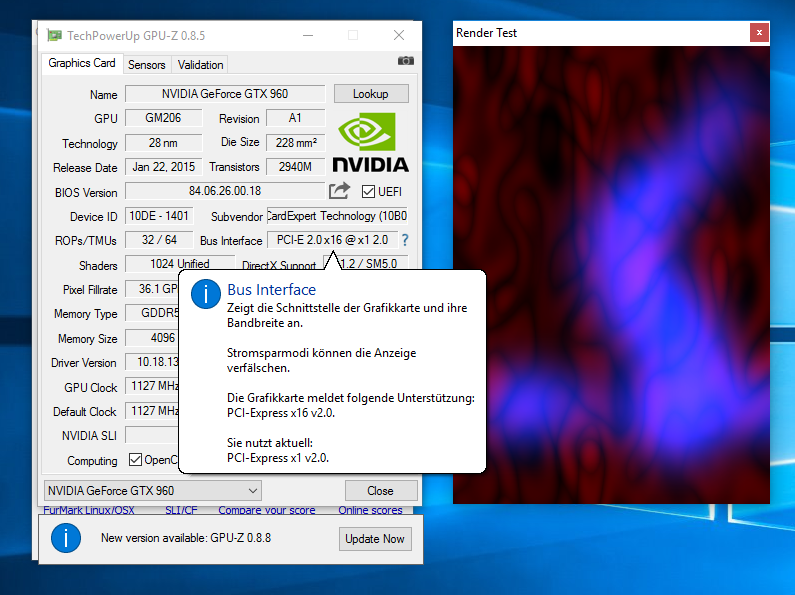Click the Update Now button

(375, 539)
